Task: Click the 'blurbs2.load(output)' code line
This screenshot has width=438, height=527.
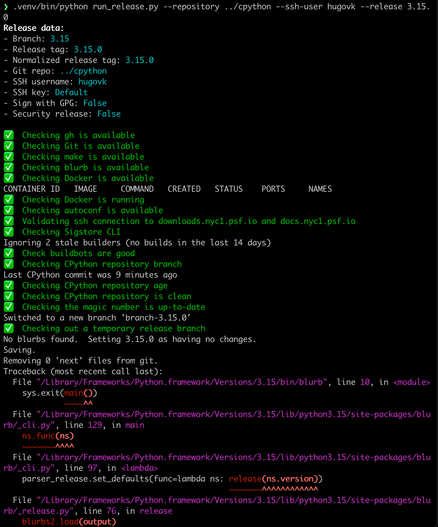Action: coord(69,522)
